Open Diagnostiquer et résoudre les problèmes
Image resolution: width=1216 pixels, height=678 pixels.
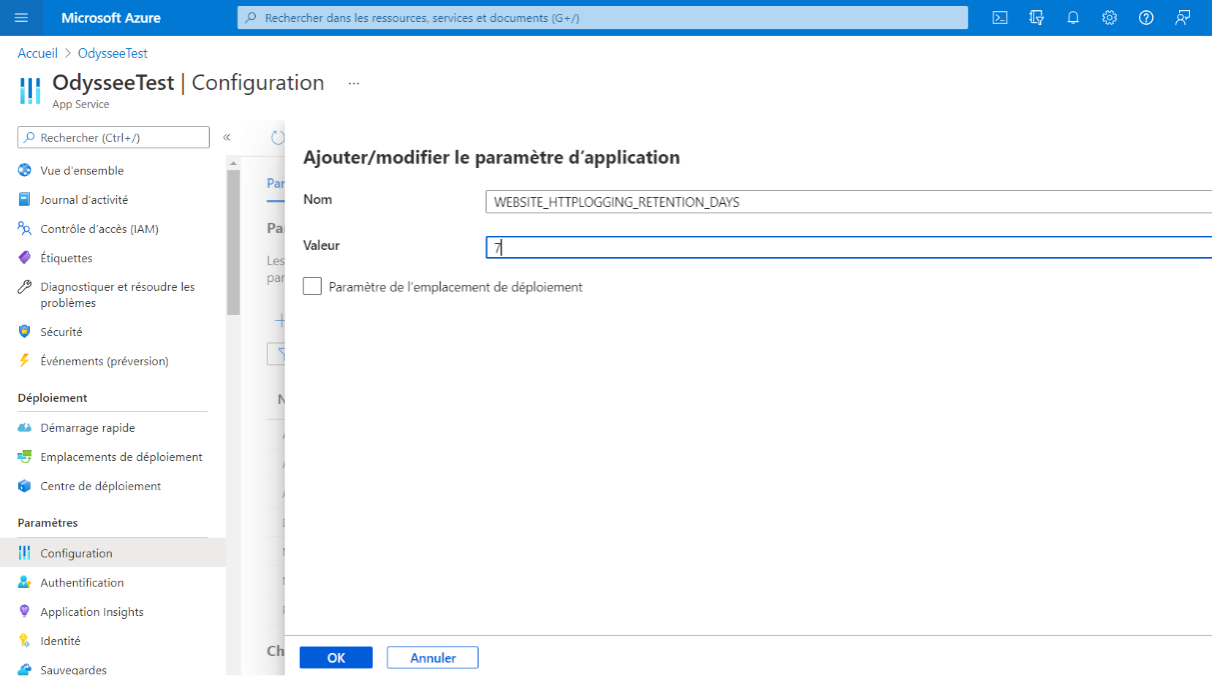tap(117, 295)
